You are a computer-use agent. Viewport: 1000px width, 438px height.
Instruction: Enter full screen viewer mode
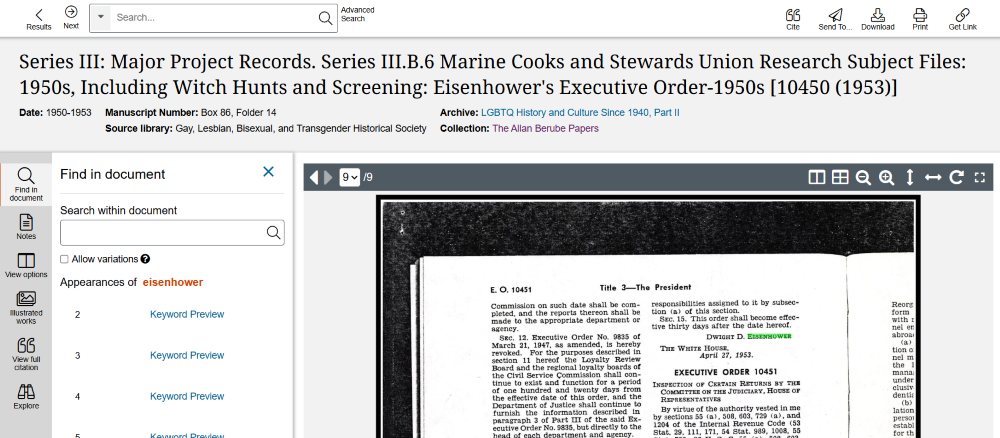click(980, 178)
